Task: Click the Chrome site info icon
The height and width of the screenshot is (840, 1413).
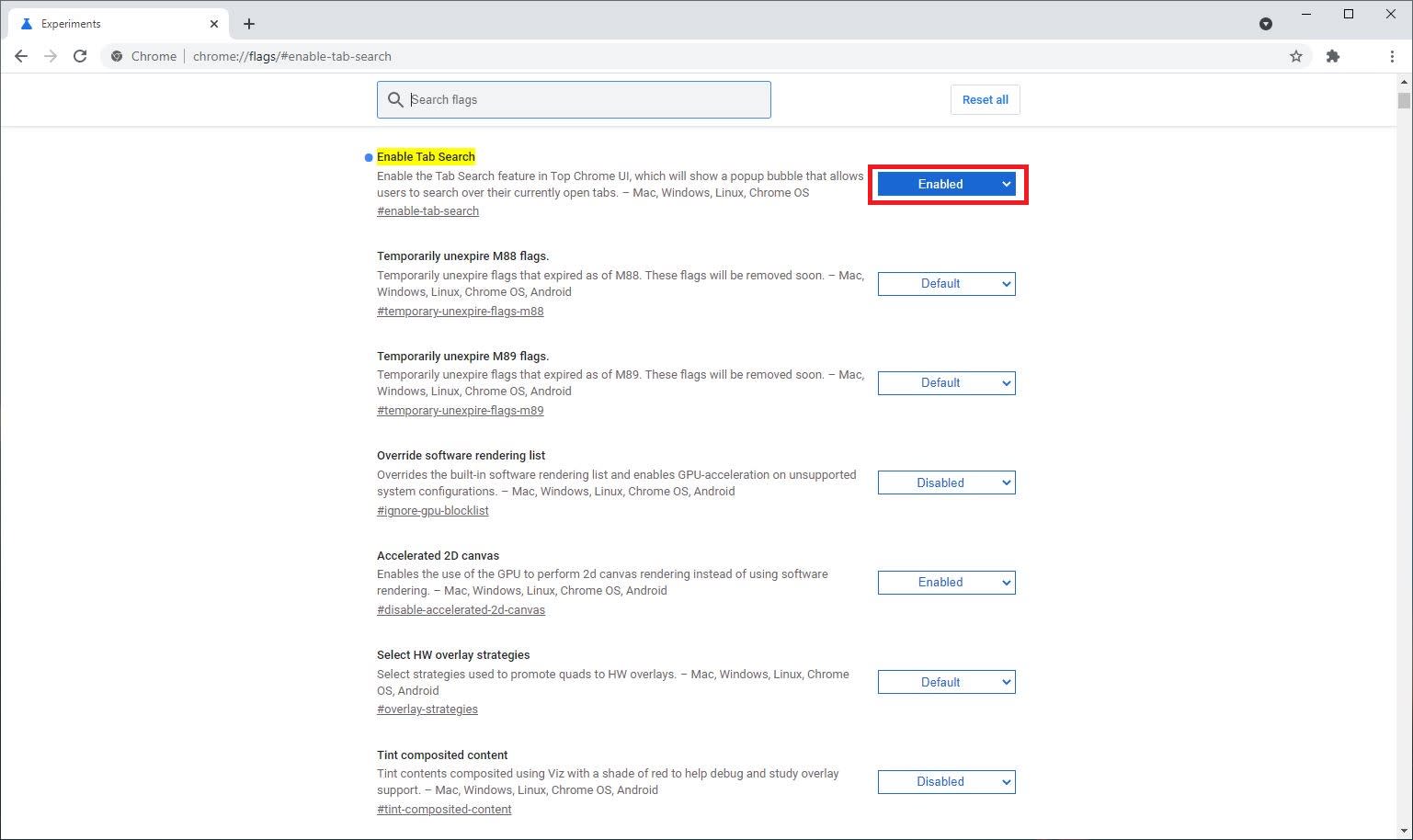Action: (x=117, y=56)
